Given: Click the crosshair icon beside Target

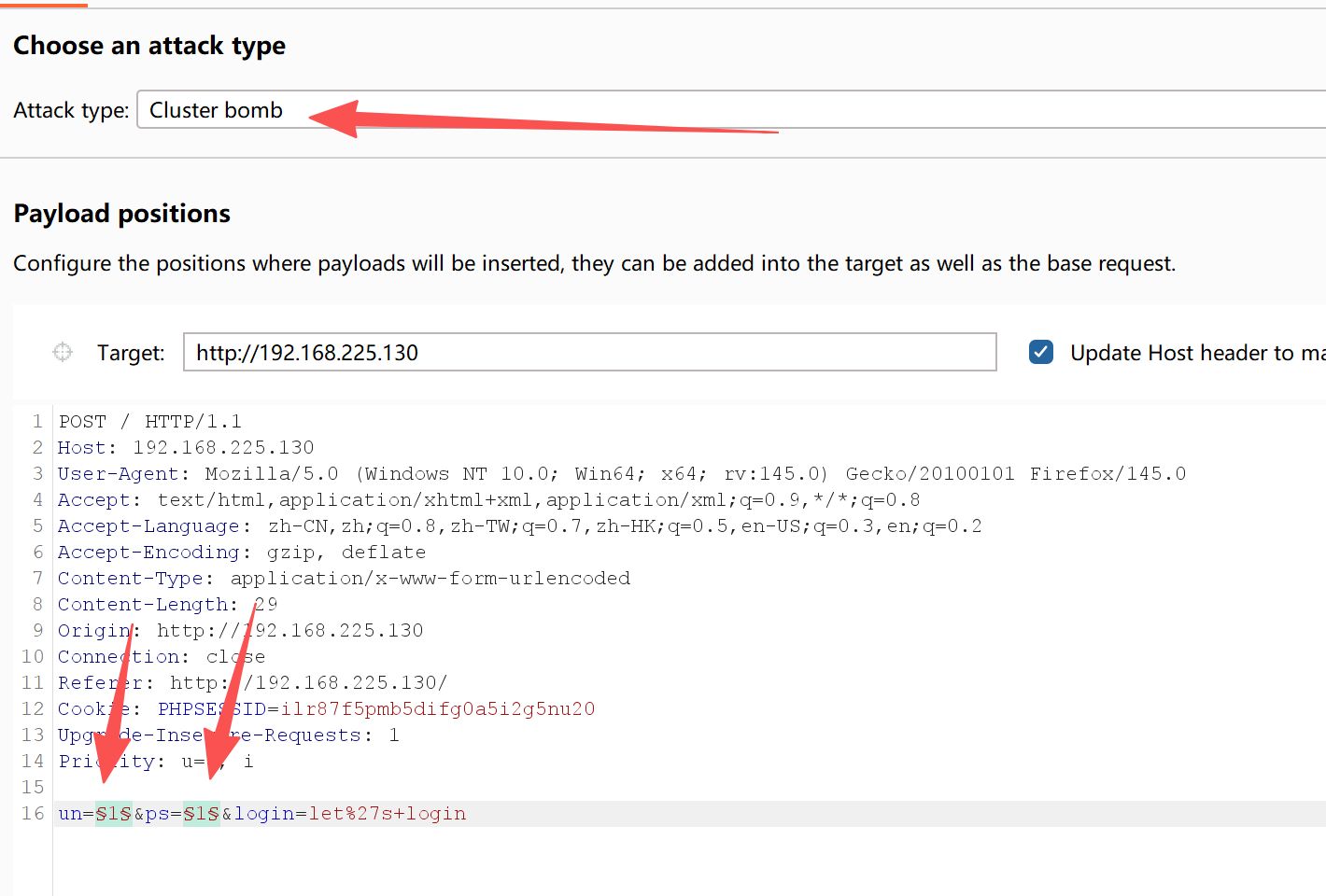Looking at the screenshot, I should click(63, 352).
